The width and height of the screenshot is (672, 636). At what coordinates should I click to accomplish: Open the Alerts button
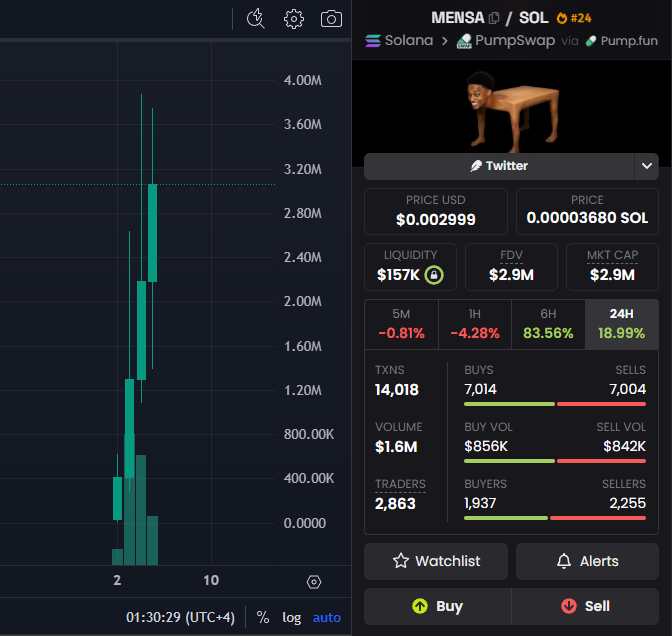[587, 561]
